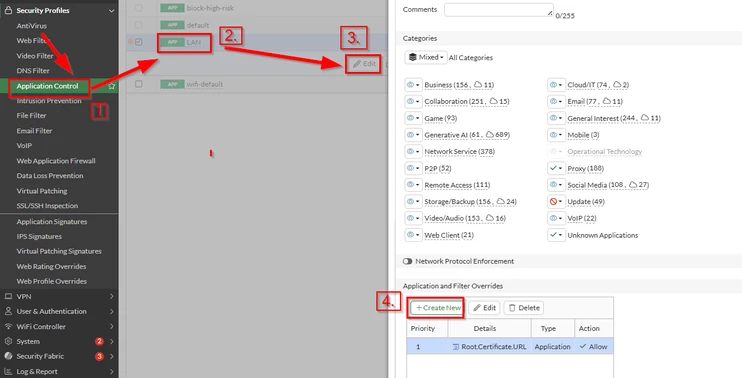This screenshot has height=378, width=742.
Task: Click the Edit button for the LAN profile
Action: tap(364, 64)
